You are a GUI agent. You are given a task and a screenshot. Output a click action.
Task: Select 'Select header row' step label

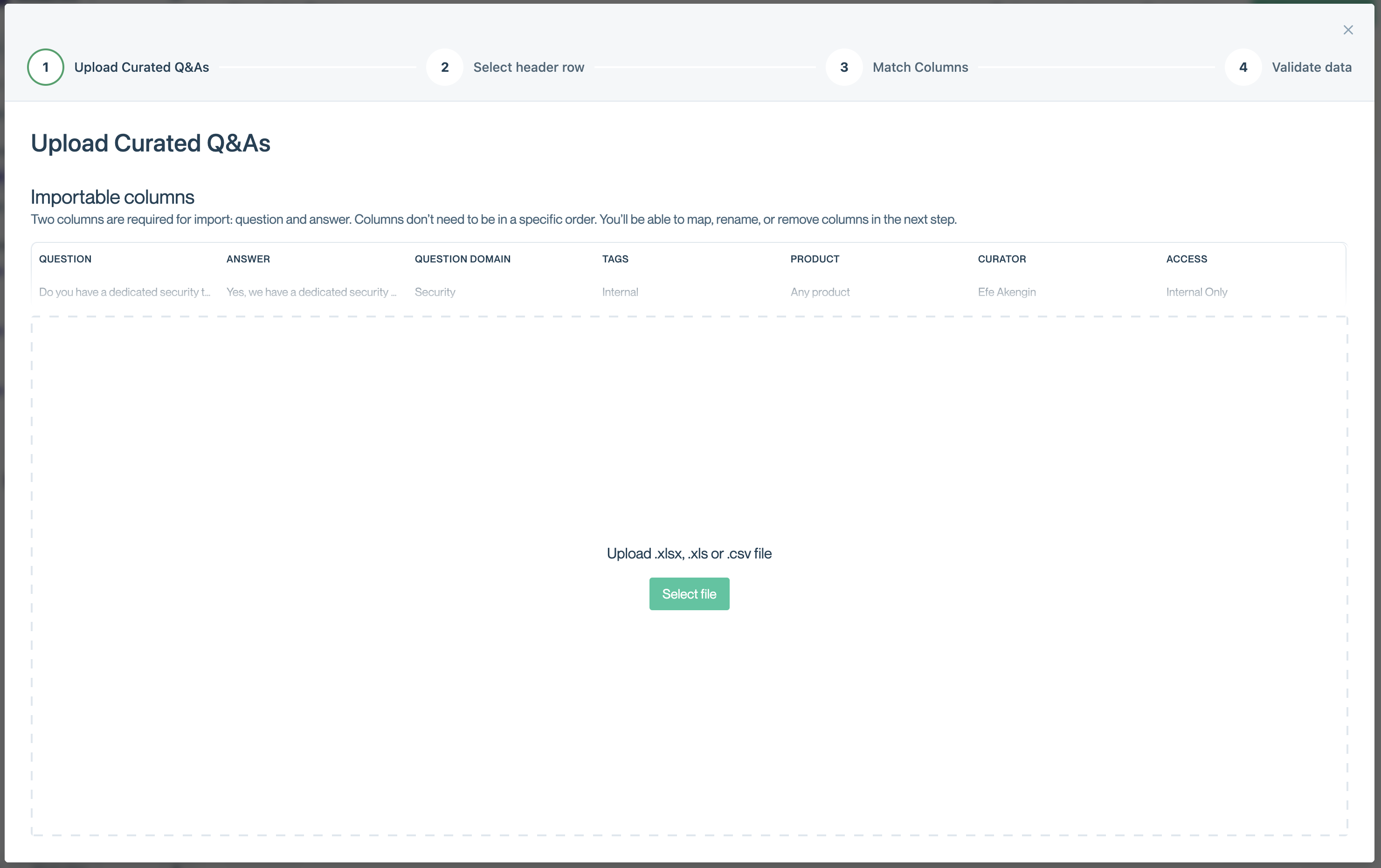click(528, 67)
